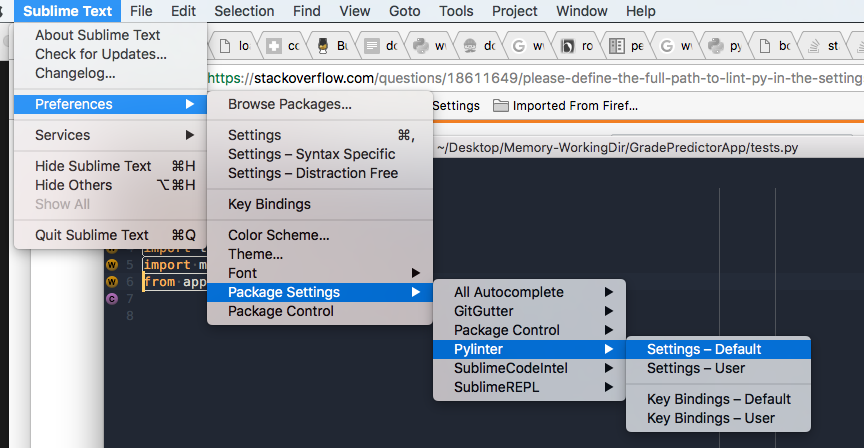Click Pylinter warning icon on line 6

coord(112,282)
